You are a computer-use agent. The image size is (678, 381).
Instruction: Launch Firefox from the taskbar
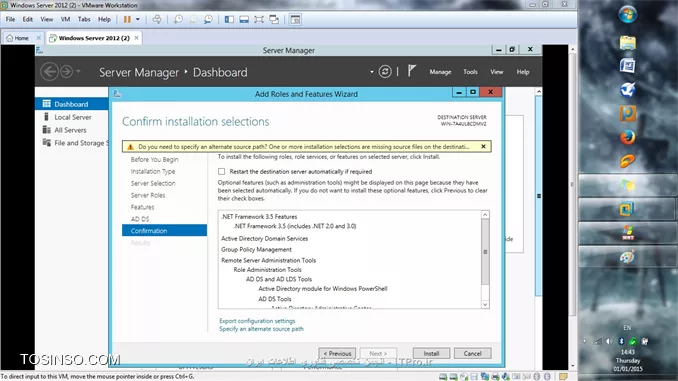click(x=627, y=138)
